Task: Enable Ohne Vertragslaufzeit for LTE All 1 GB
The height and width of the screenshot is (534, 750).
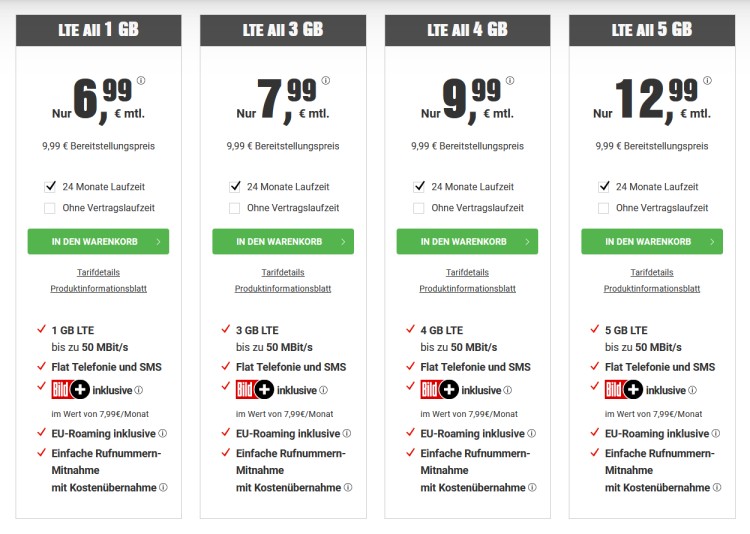Action: (50, 208)
